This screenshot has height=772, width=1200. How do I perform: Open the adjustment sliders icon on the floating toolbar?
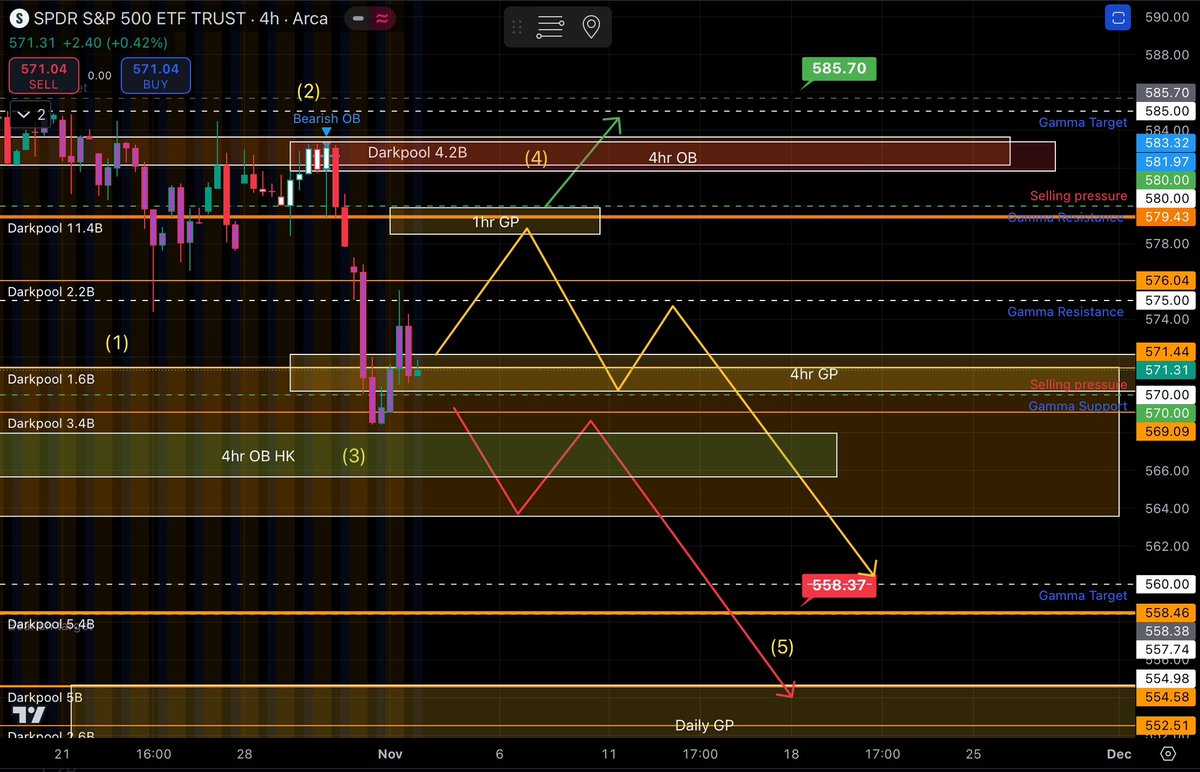pyautogui.click(x=549, y=27)
